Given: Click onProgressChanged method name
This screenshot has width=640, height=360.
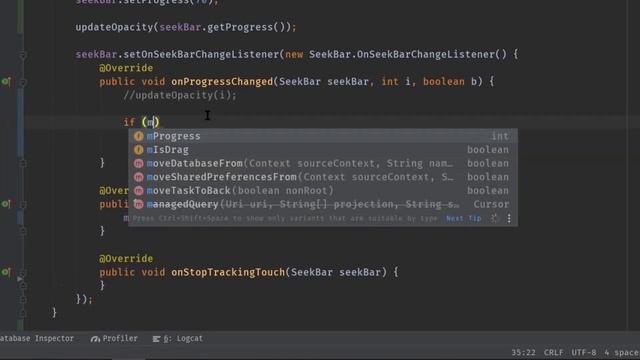Looking at the screenshot, I should pos(222,82).
